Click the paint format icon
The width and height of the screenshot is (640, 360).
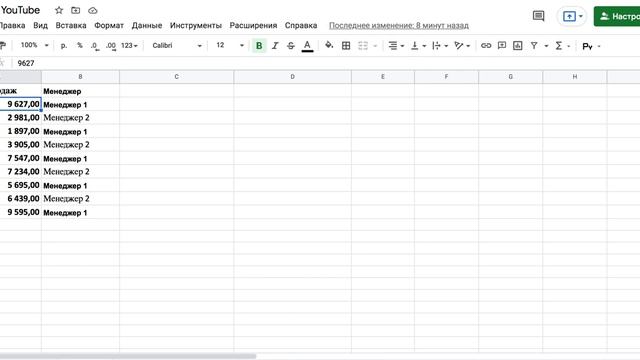(x=3, y=45)
